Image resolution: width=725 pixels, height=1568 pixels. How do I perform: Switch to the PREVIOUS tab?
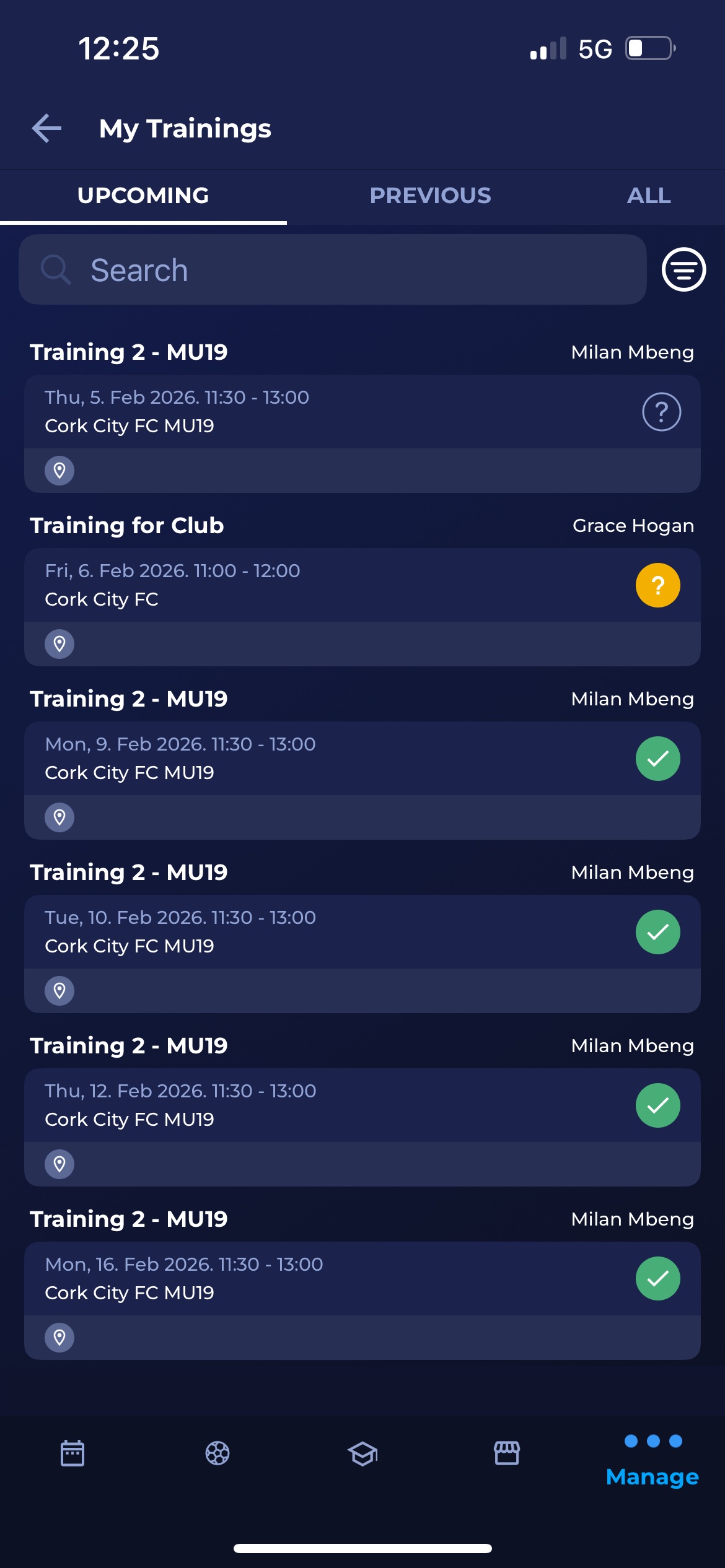point(430,196)
